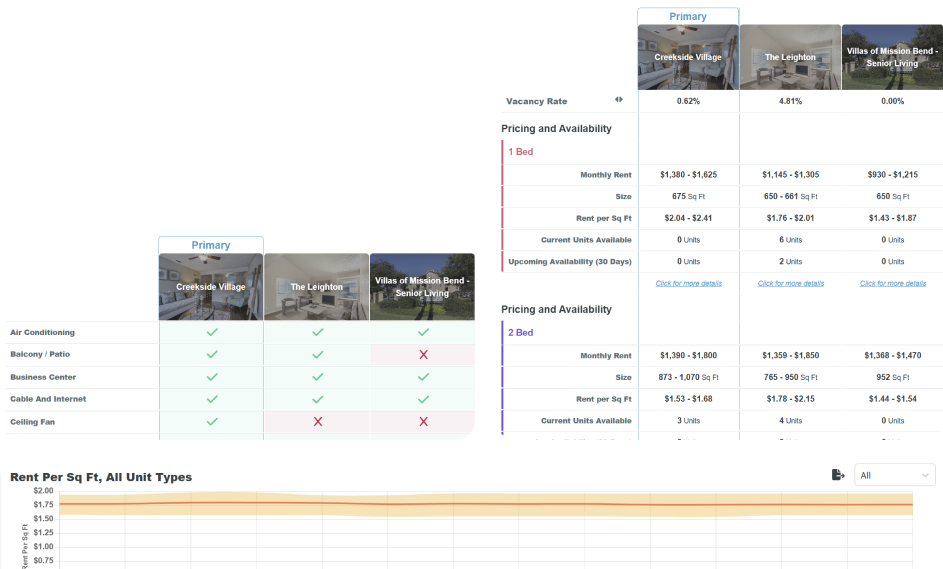Image resolution: width=943 pixels, height=569 pixels.
Task: Select the Primary tab above the pricing table
Action: point(688,17)
